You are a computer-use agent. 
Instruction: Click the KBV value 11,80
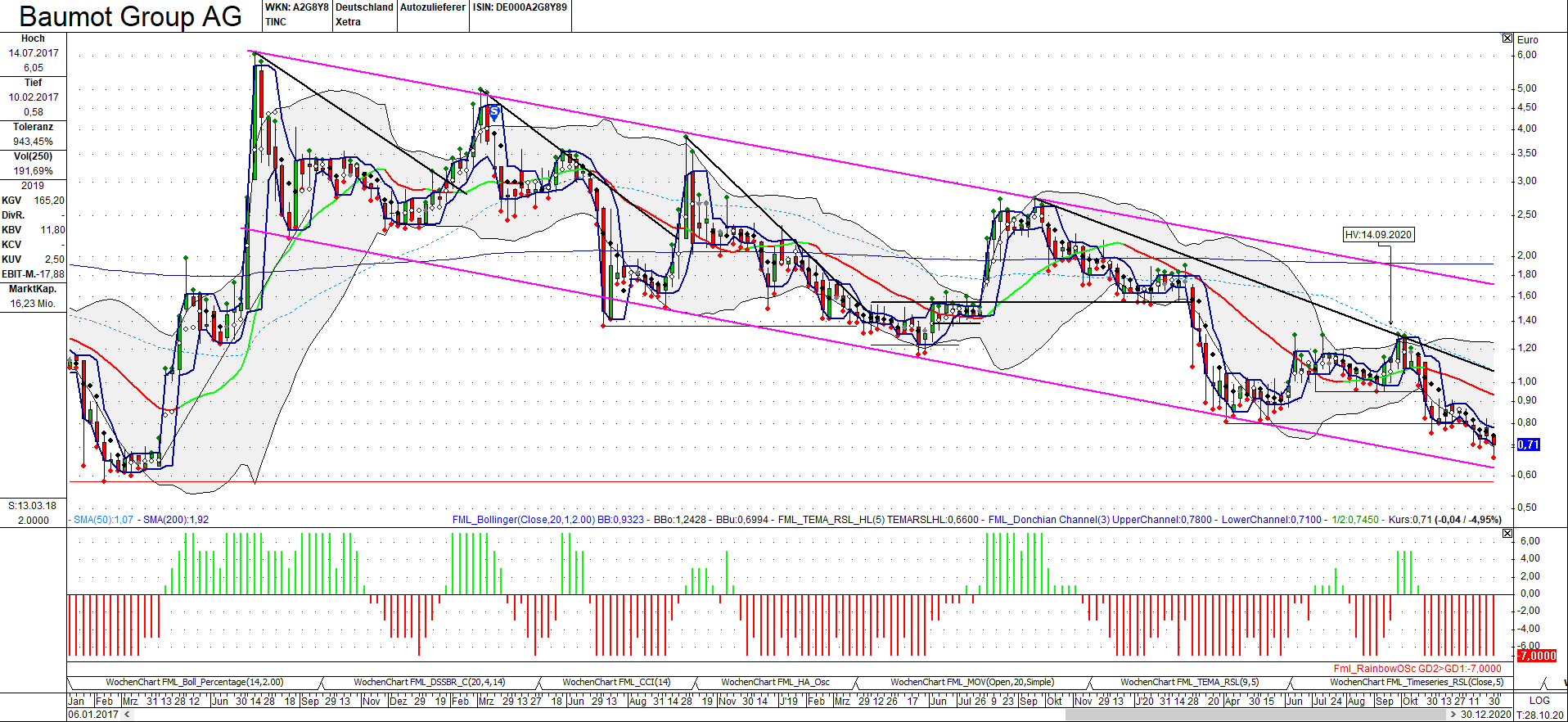click(52, 230)
